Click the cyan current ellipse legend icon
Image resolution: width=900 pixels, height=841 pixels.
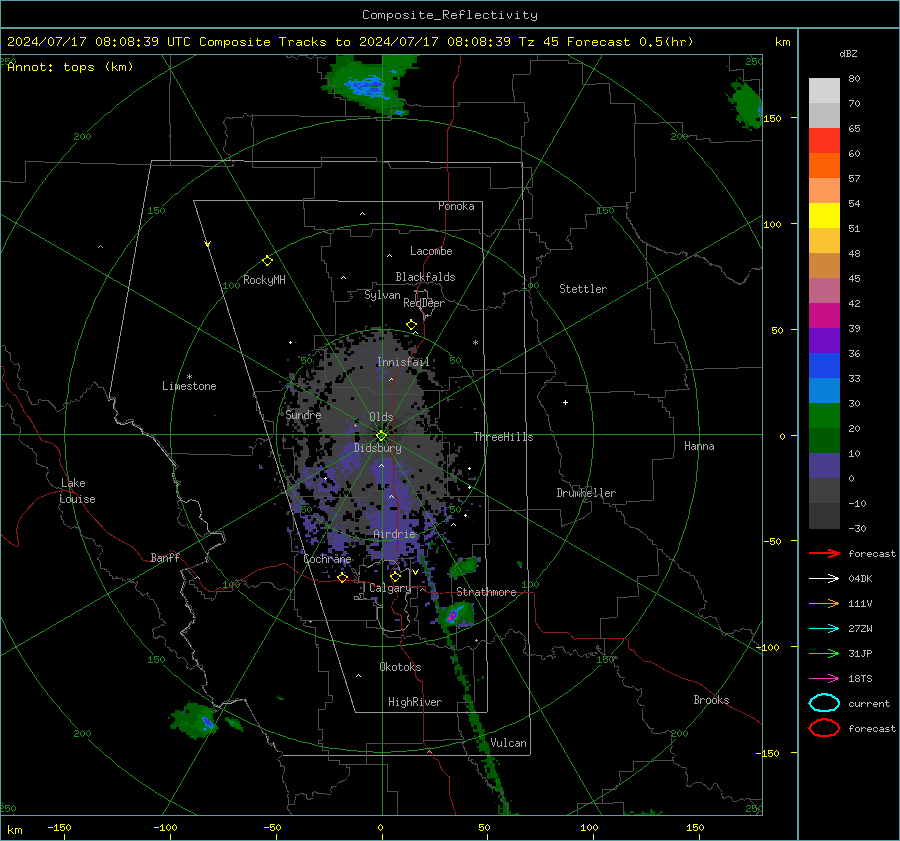(824, 703)
